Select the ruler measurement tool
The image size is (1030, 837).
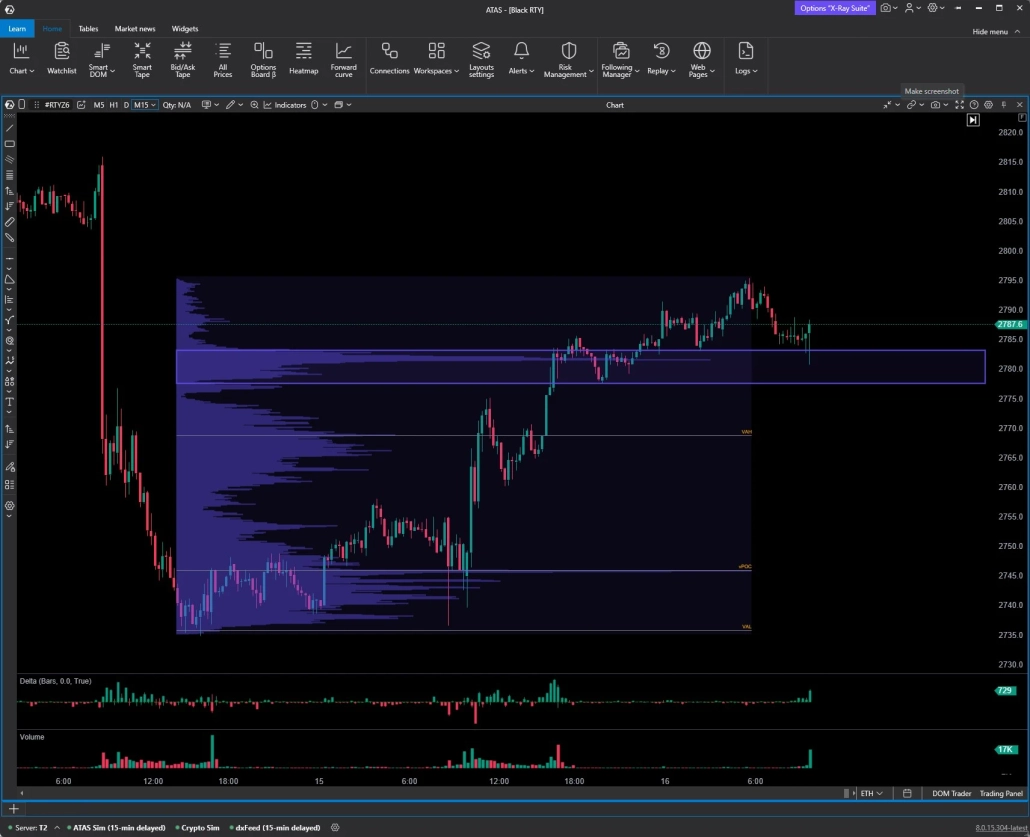[9, 222]
